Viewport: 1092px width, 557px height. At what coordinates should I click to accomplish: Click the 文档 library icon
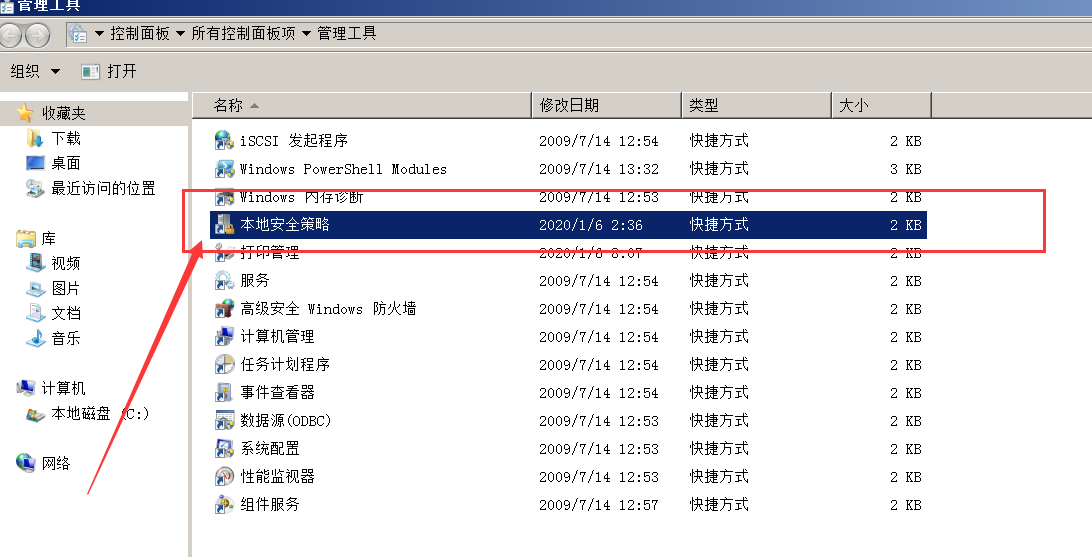[36, 313]
